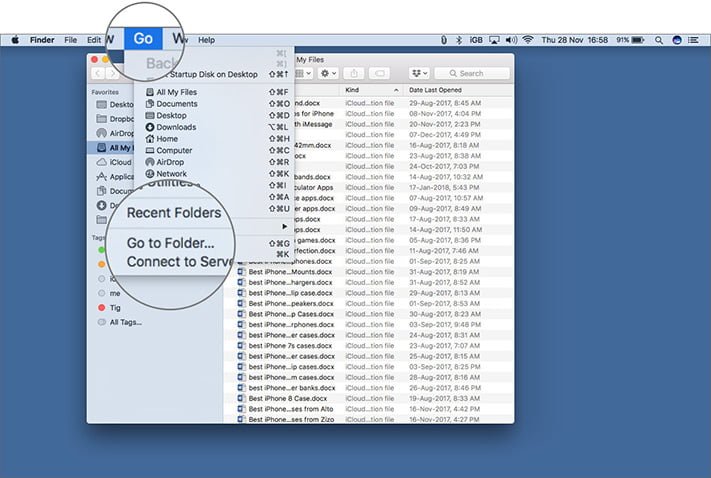This screenshot has width=711, height=478.
Task: Click the volume speaker icon
Action: pos(511,40)
